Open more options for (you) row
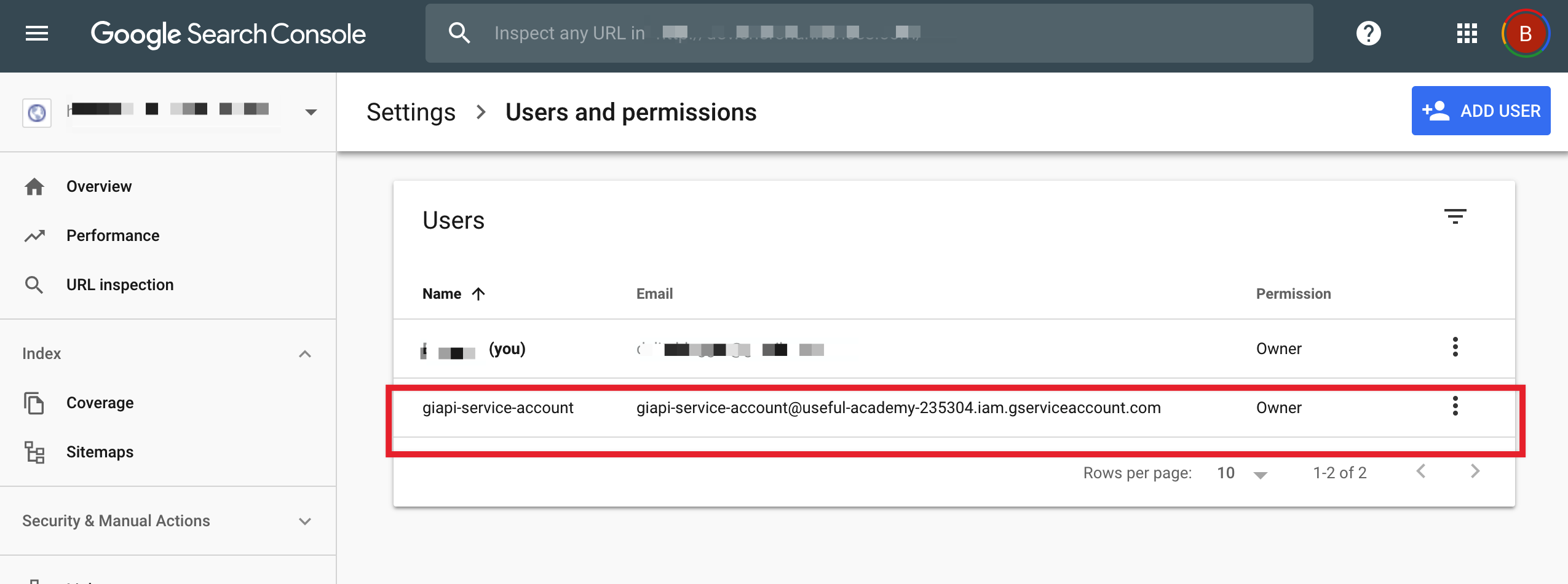This screenshot has width=1568, height=584. coord(1455,347)
